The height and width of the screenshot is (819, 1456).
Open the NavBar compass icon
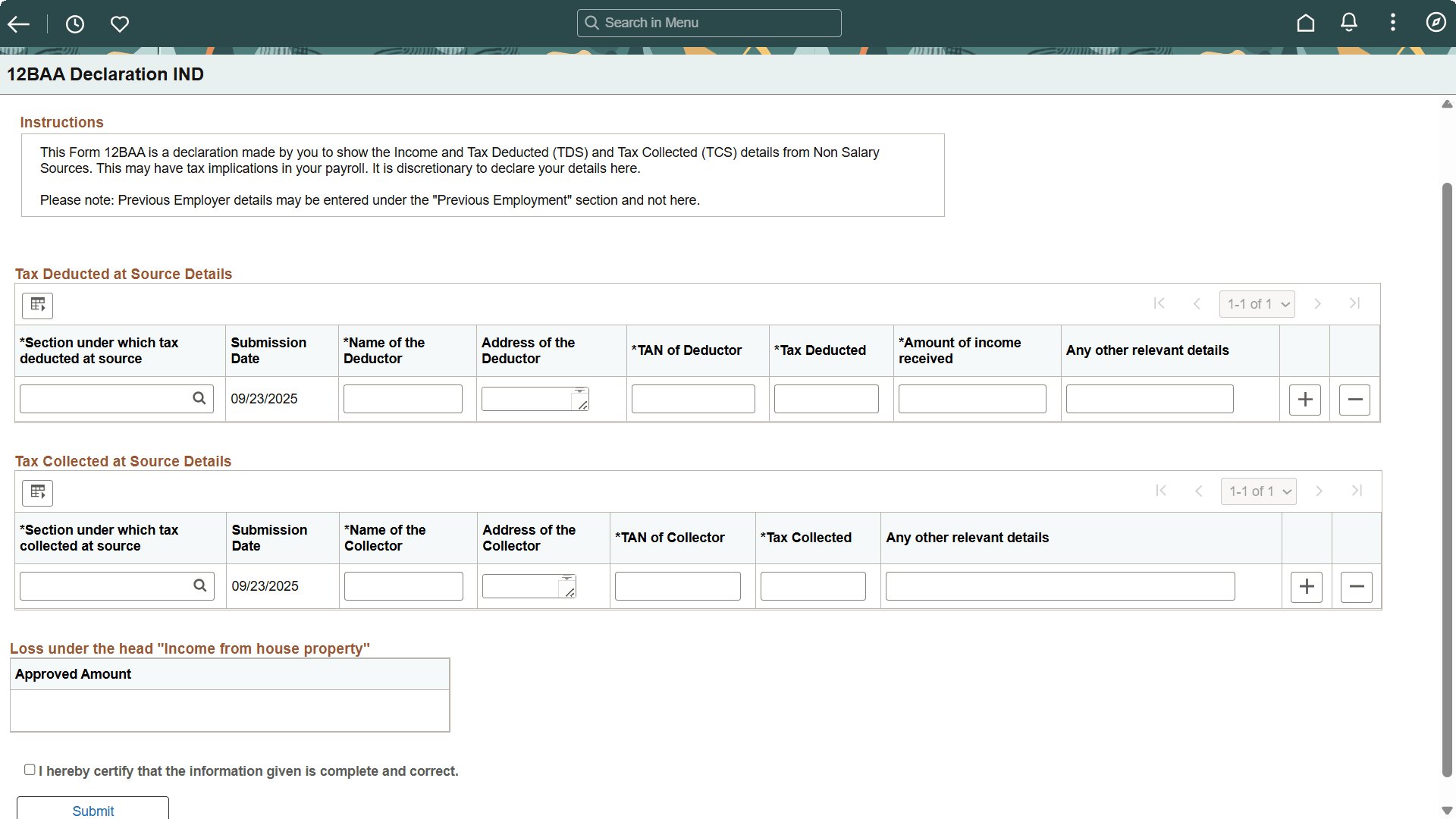click(x=1436, y=23)
